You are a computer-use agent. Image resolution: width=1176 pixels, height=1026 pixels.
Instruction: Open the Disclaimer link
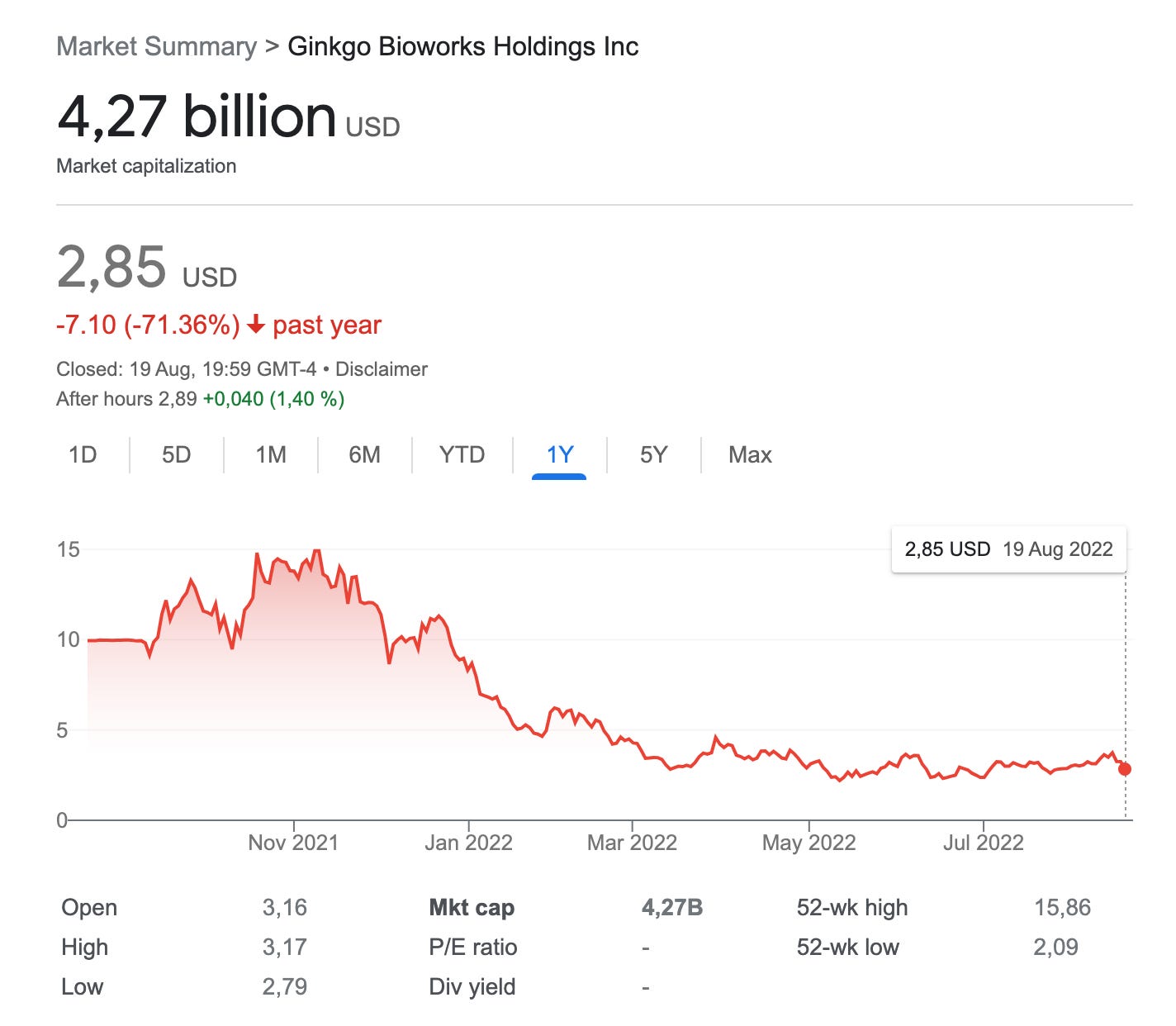[x=382, y=369]
